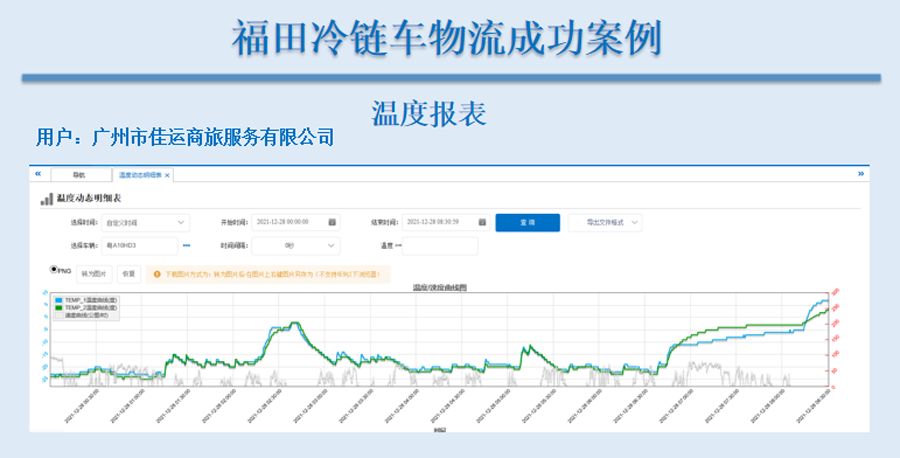Switch to the 导航 tab
The image size is (900, 458).
[x=81, y=175]
